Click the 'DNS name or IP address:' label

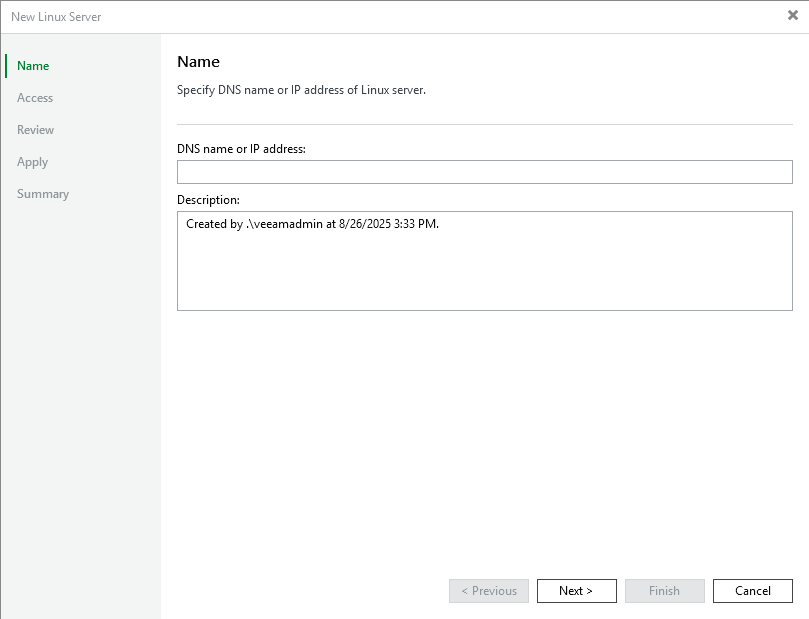tap(241, 148)
